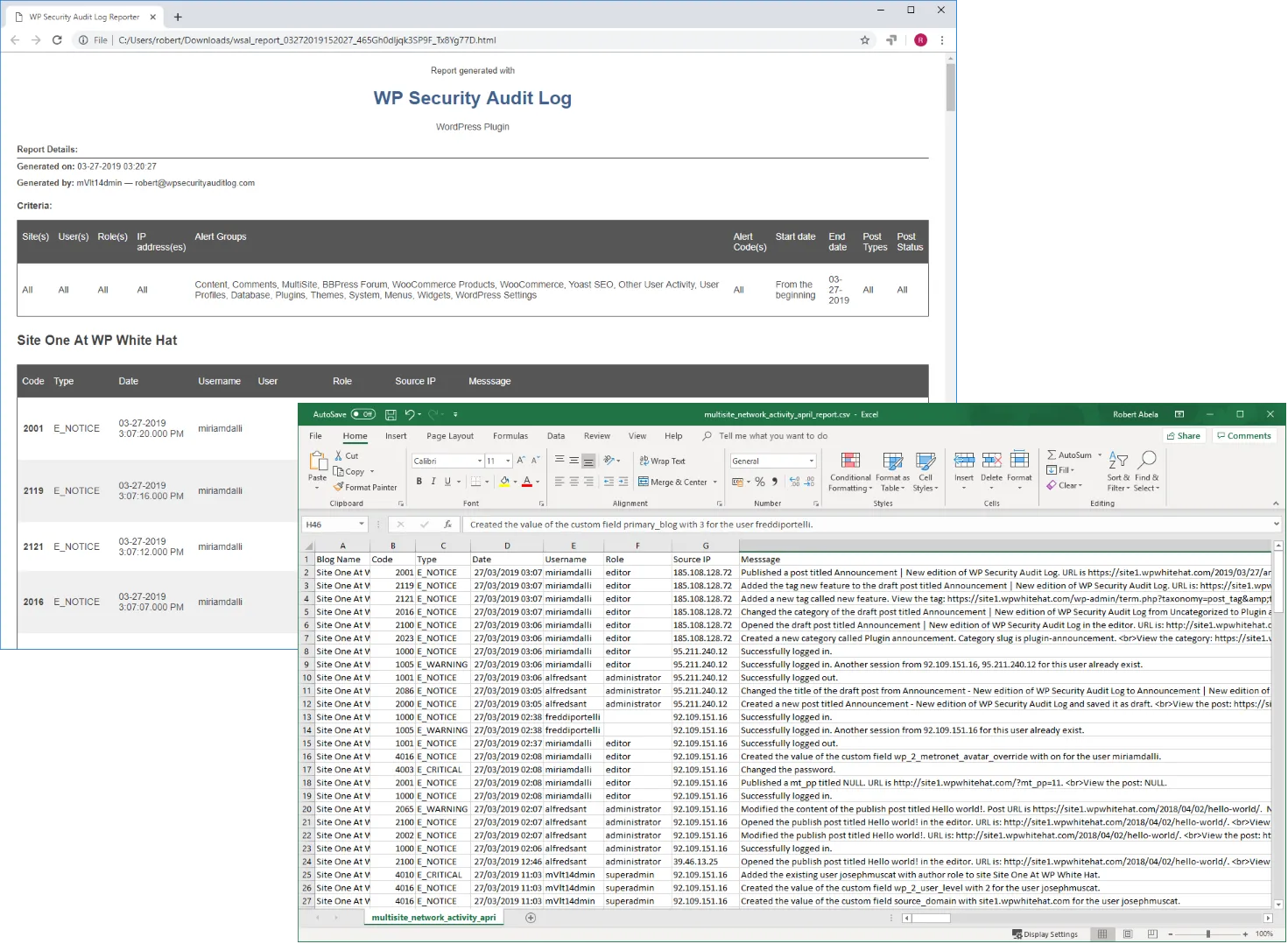
Task: Open the font size dropdown
Action: point(508,461)
